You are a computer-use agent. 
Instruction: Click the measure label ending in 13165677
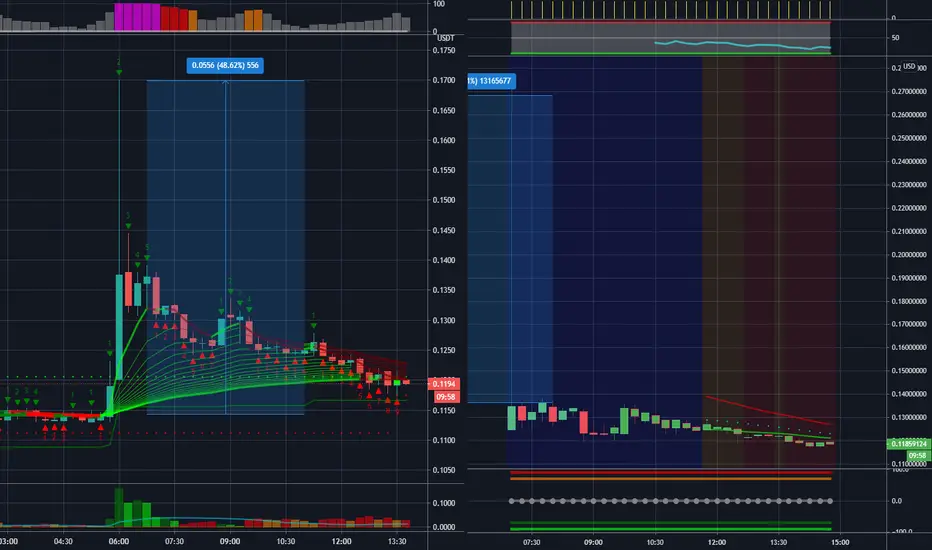tap(491, 81)
